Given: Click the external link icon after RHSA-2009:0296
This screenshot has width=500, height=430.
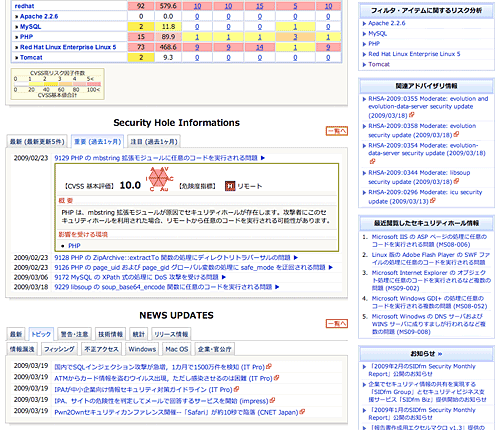Looking at the screenshot, I should tap(433, 201).
